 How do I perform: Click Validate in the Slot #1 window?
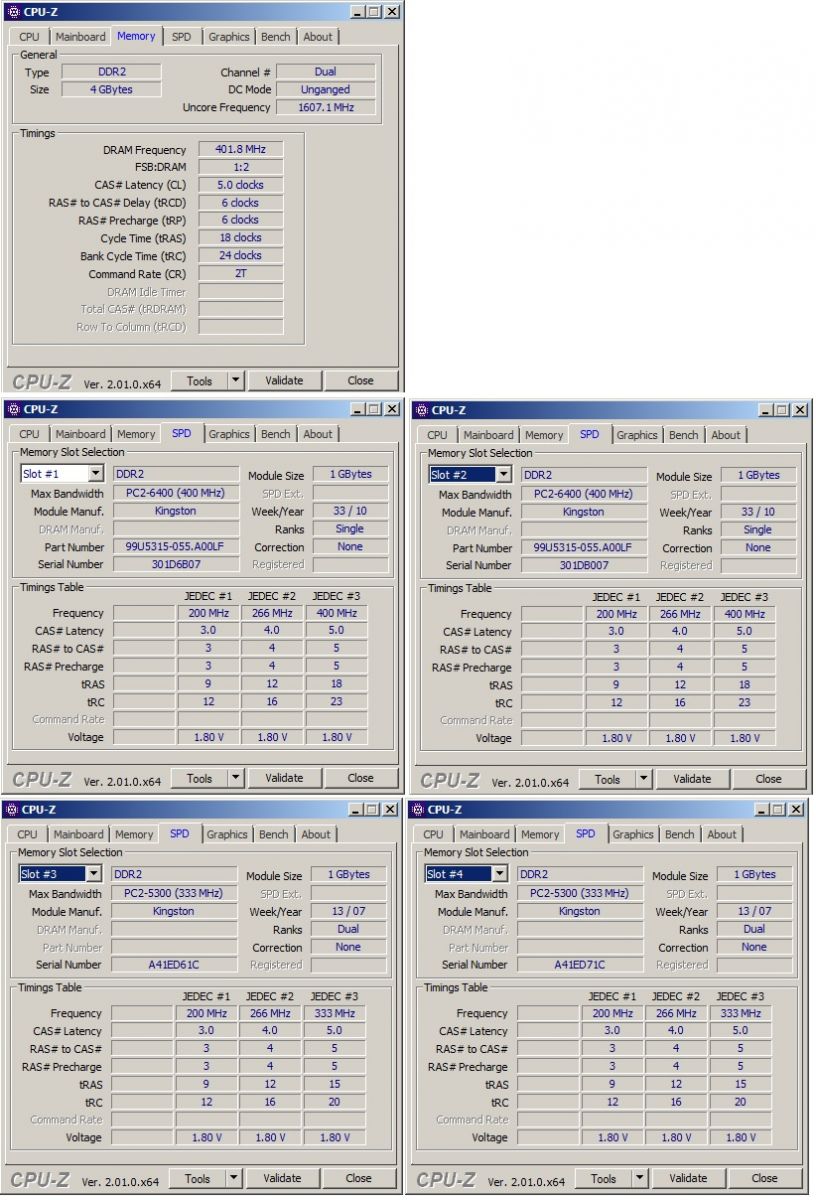pos(284,778)
